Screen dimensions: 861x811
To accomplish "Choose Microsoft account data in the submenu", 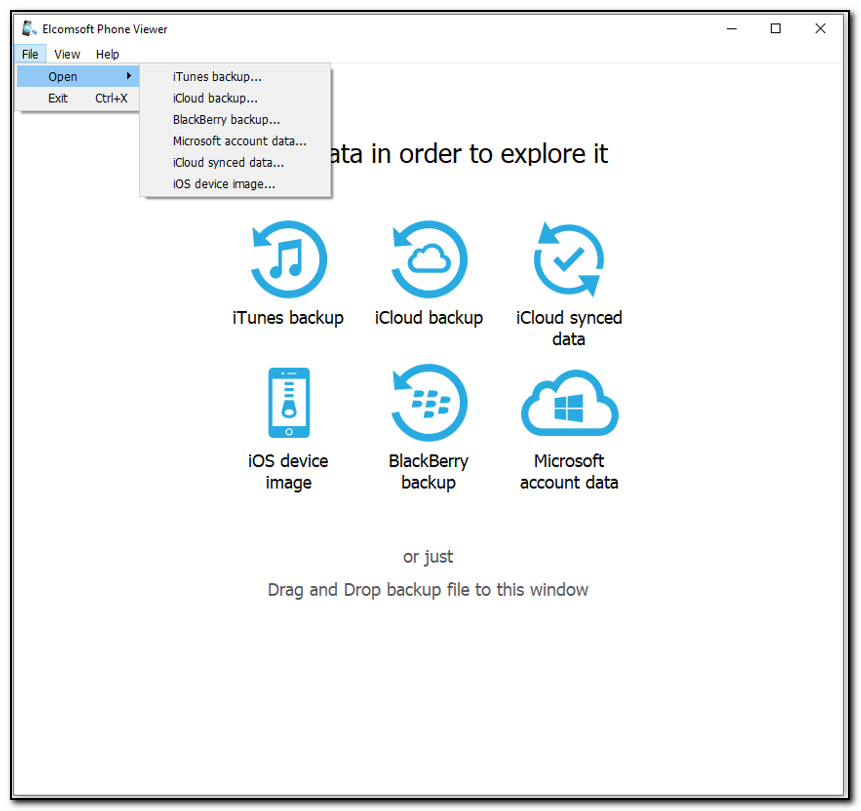I will point(240,141).
